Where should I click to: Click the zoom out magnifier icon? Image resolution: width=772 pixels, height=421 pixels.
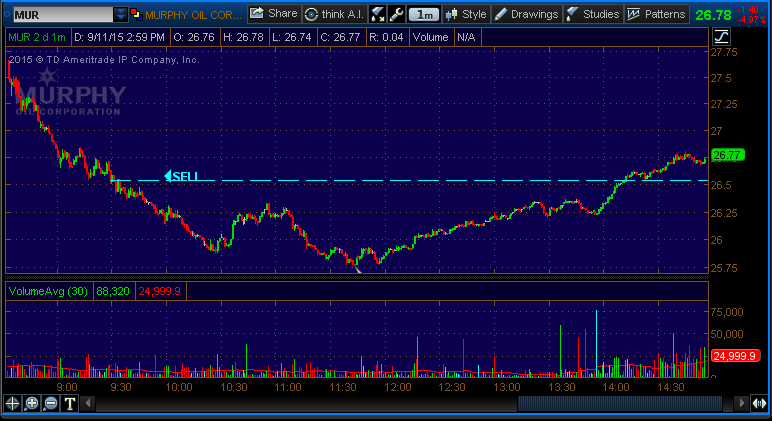tap(51, 403)
